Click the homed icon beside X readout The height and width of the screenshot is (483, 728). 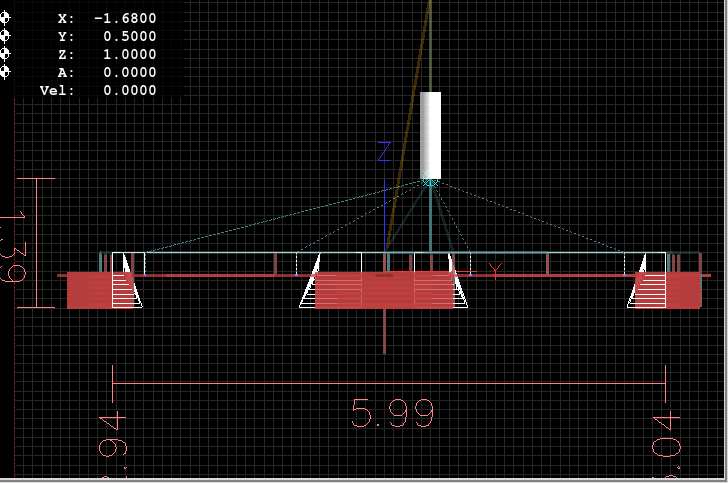click(x=5, y=18)
